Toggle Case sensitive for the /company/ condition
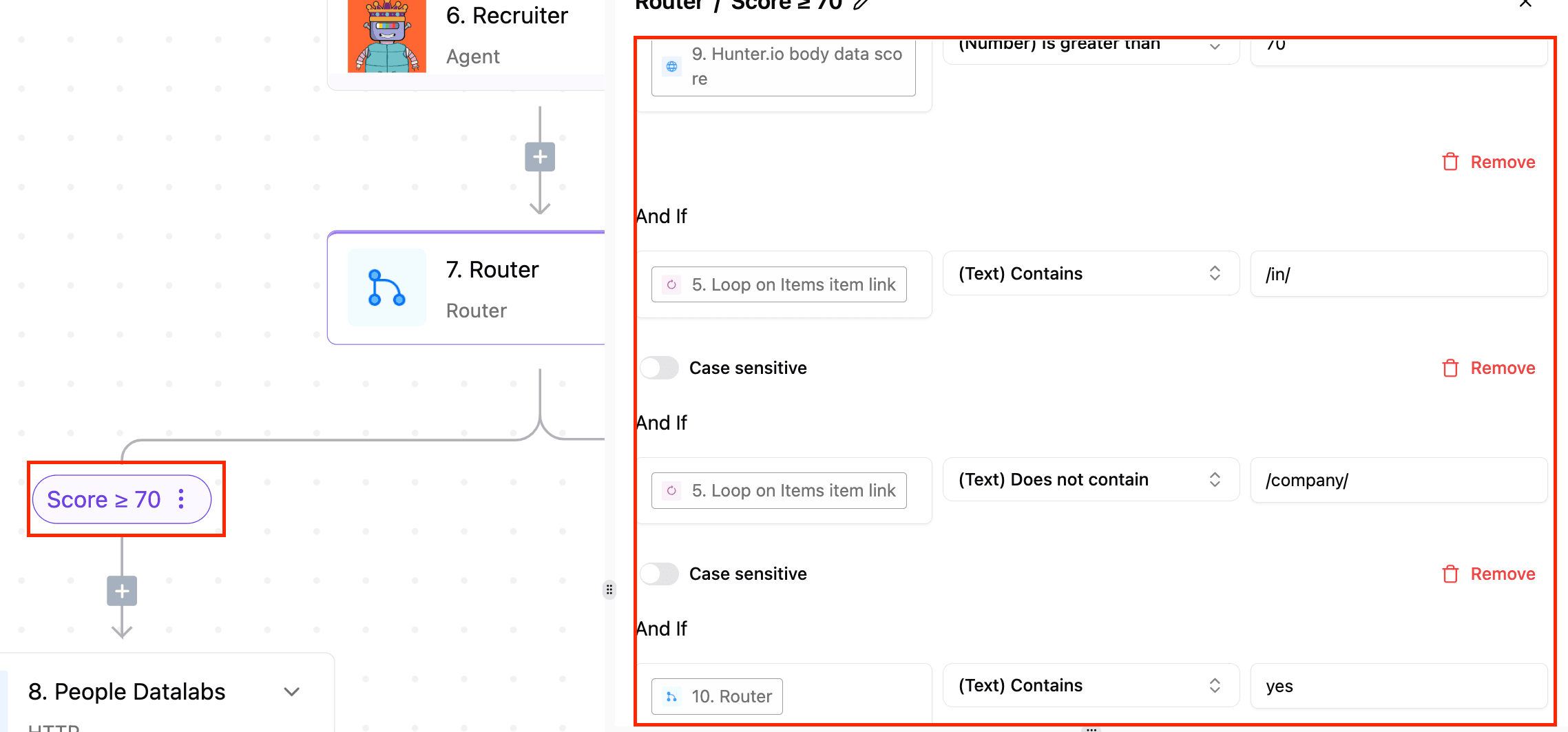 660,574
